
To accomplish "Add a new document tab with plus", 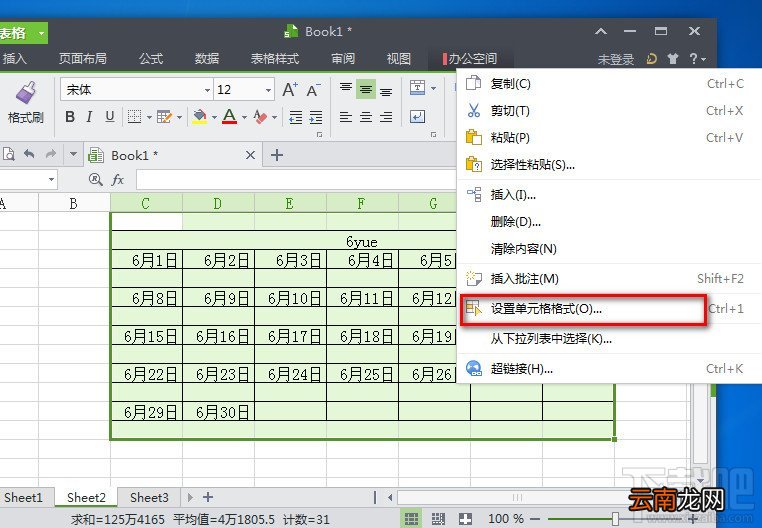I will pos(277,155).
